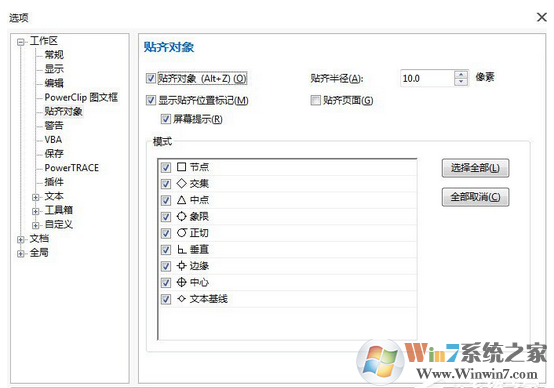This screenshot has height=388, width=554.
Task: Toggle 贴齐对象 (Alt+Z) checkbox
Action: 151,78
